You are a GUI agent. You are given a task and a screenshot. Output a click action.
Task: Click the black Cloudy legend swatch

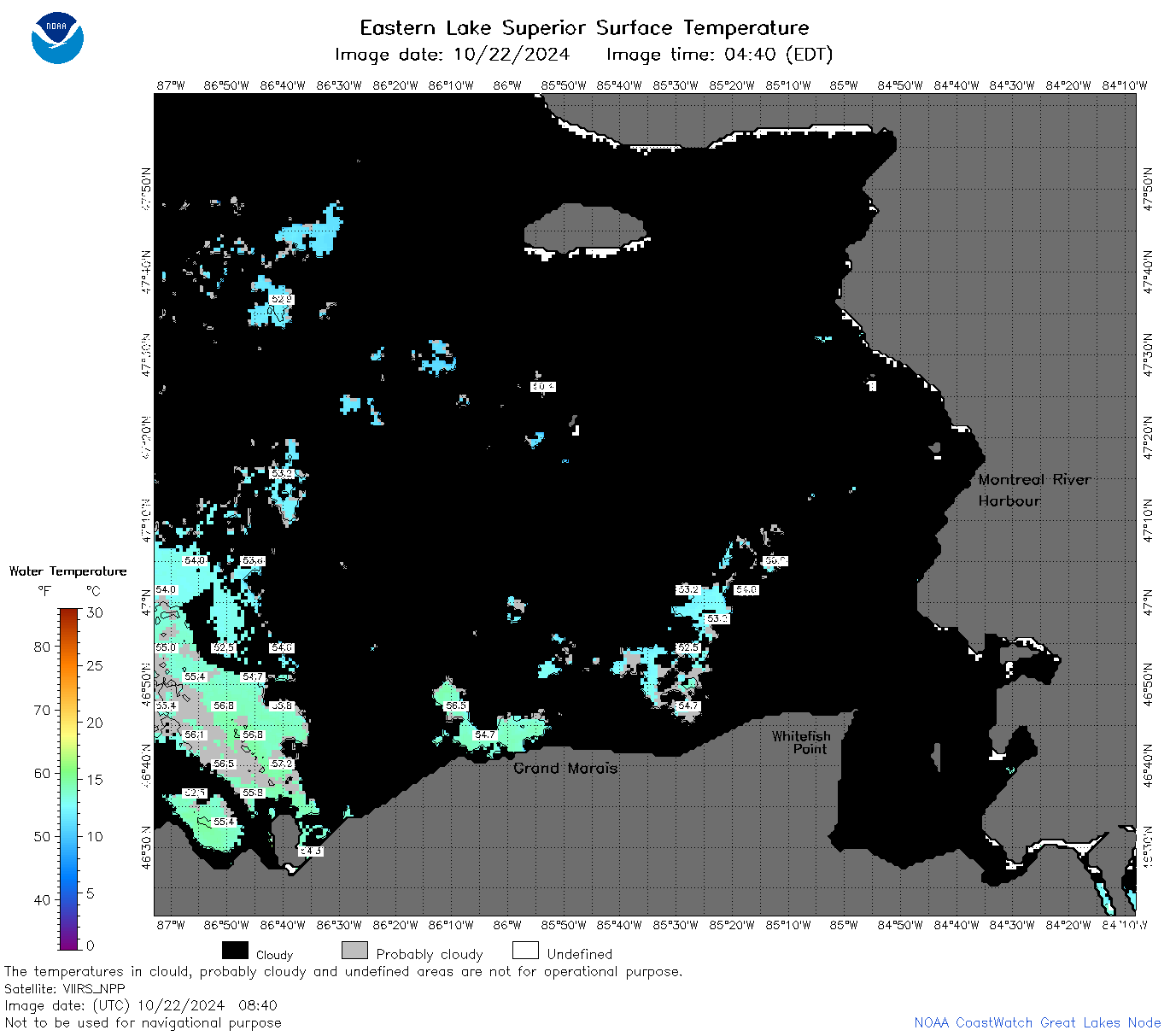(235, 951)
